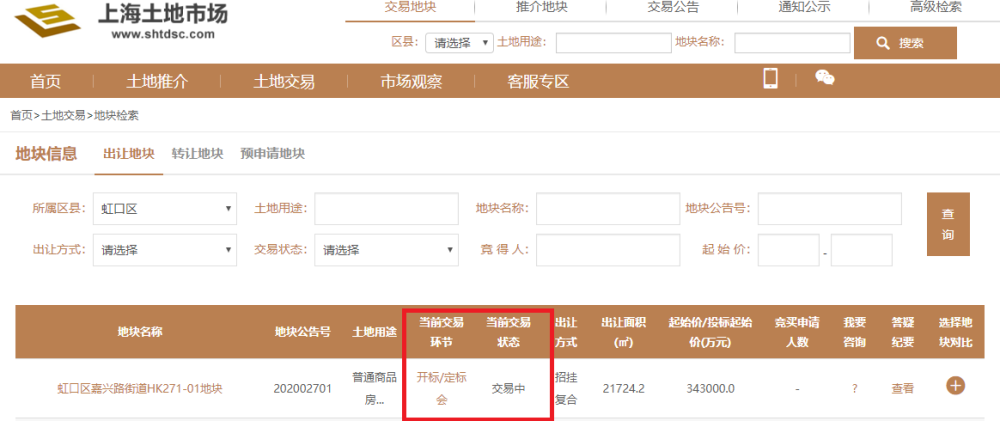Switch to the 转让地块 tab
This screenshot has width=1000, height=421.
tap(197, 154)
